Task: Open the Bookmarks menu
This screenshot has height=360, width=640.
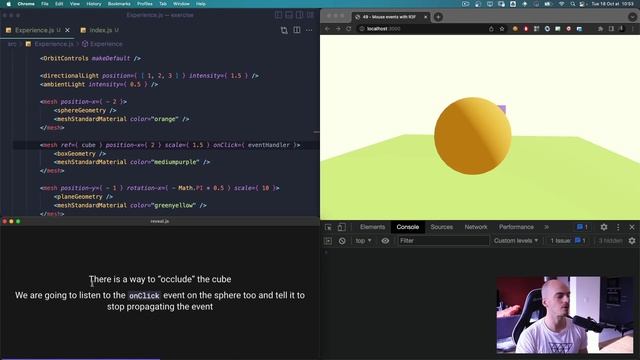Action: 119,4
